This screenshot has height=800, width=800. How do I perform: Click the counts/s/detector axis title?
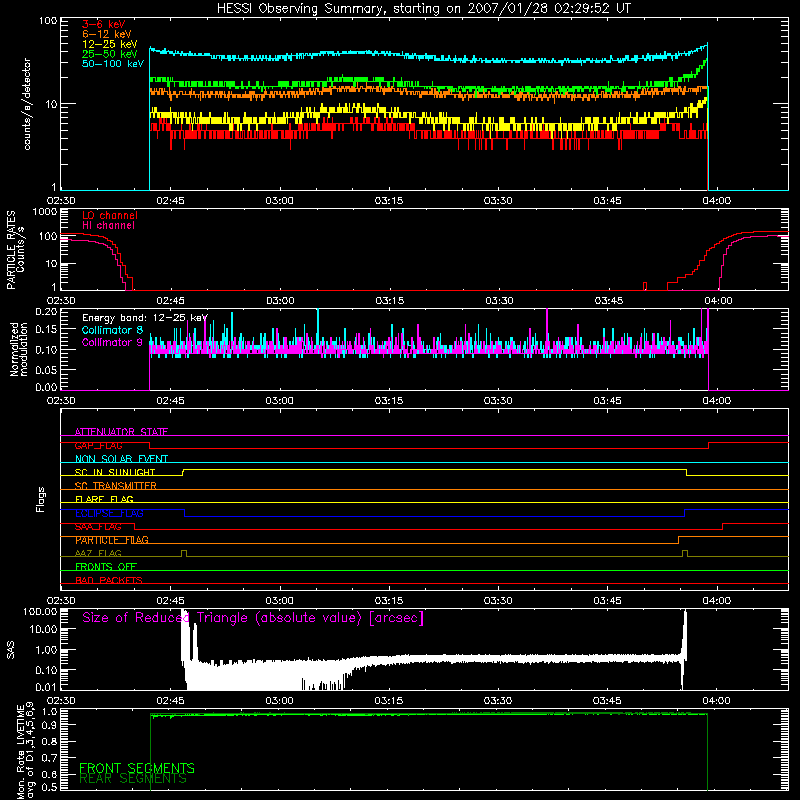click(x=27, y=104)
